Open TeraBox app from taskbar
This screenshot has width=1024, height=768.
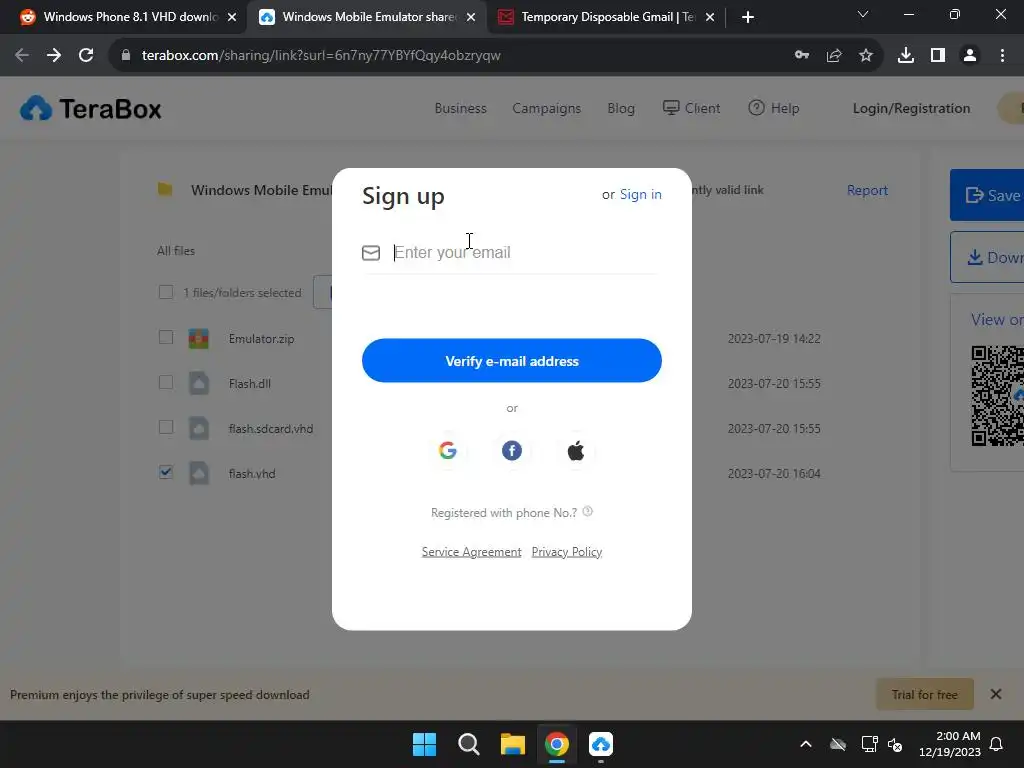pyautogui.click(x=601, y=744)
